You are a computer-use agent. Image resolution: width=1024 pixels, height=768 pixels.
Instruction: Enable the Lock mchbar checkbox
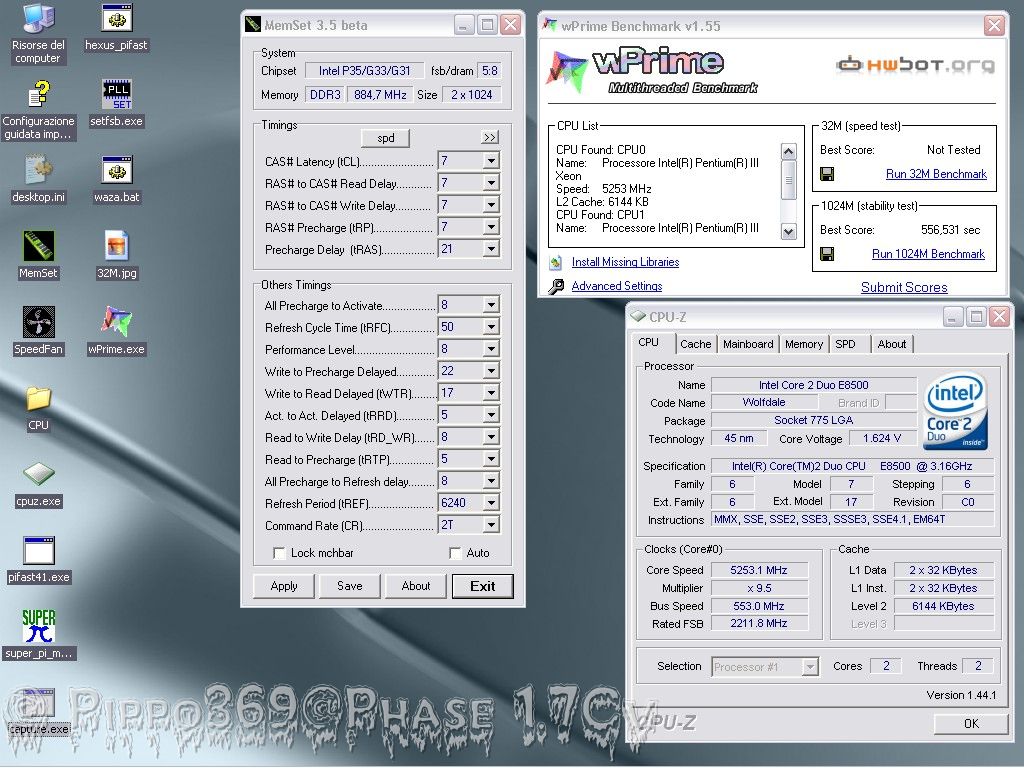click(x=279, y=553)
